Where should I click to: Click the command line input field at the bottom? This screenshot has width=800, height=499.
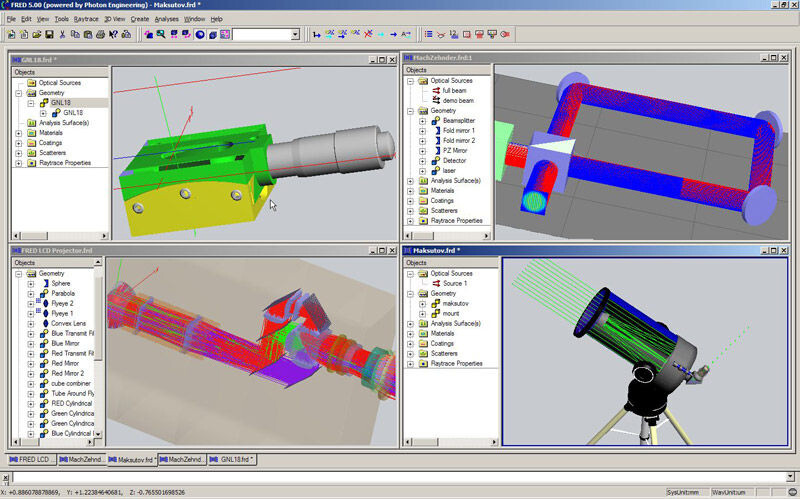click(398, 478)
